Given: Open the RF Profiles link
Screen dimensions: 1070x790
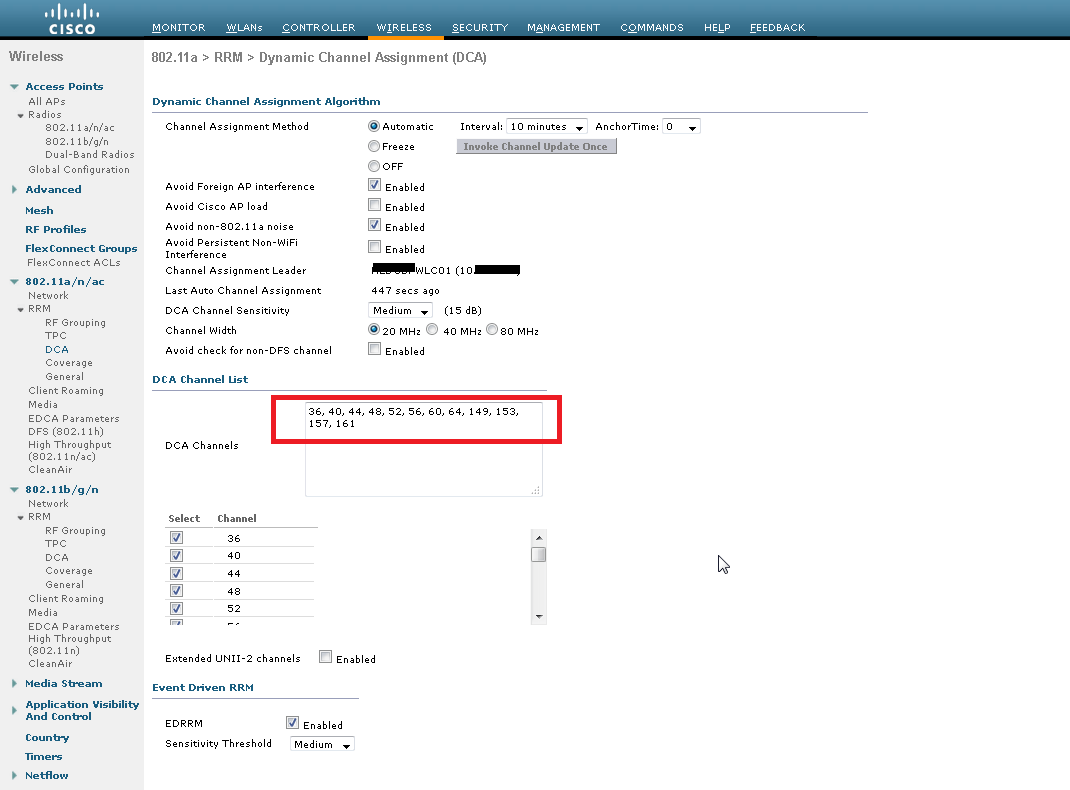Looking at the screenshot, I should click(56, 230).
